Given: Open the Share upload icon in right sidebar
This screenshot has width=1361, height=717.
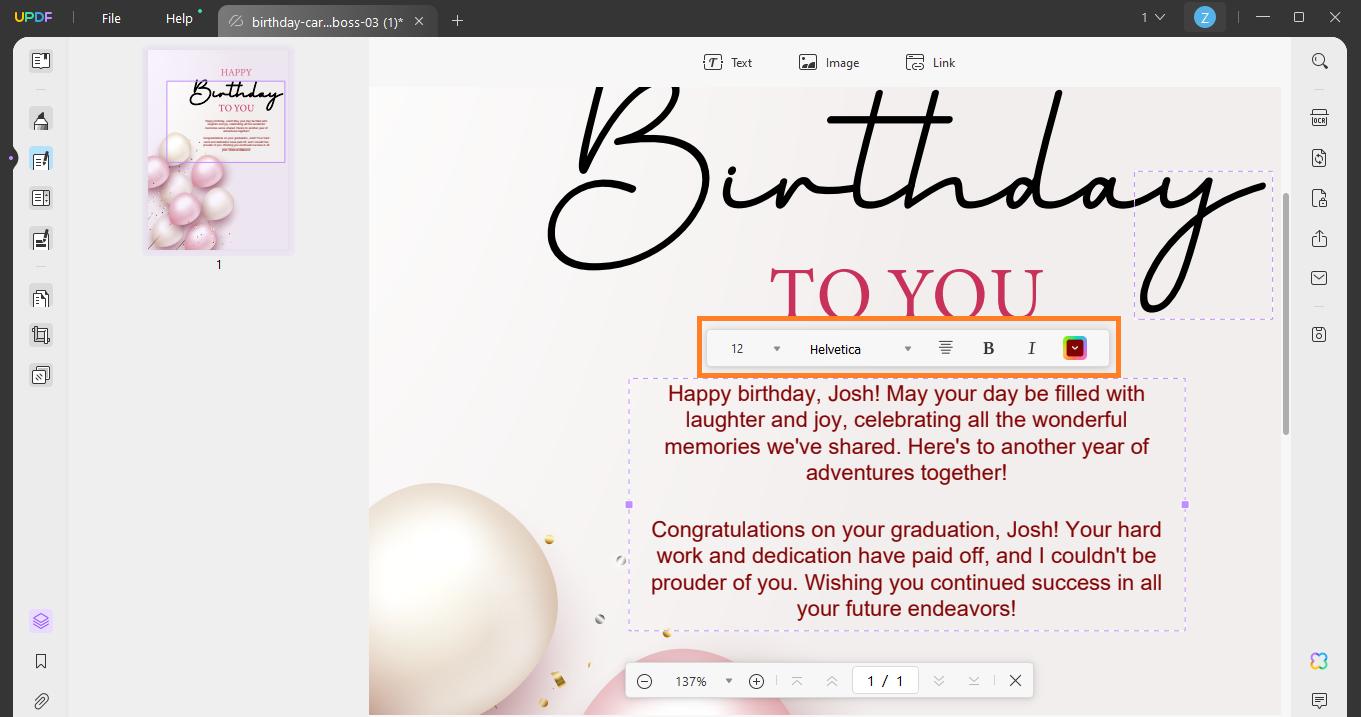Looking at the screenshot, I should pos(1320,238).
